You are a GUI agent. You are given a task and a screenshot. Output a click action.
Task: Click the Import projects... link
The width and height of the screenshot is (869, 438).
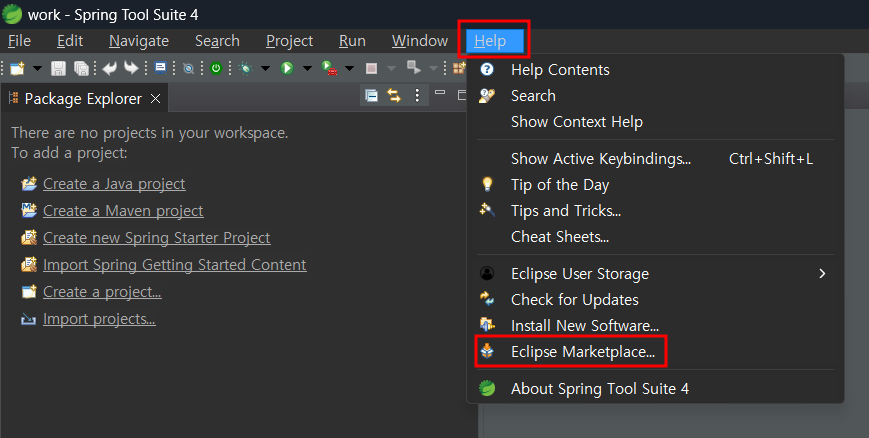99,319
